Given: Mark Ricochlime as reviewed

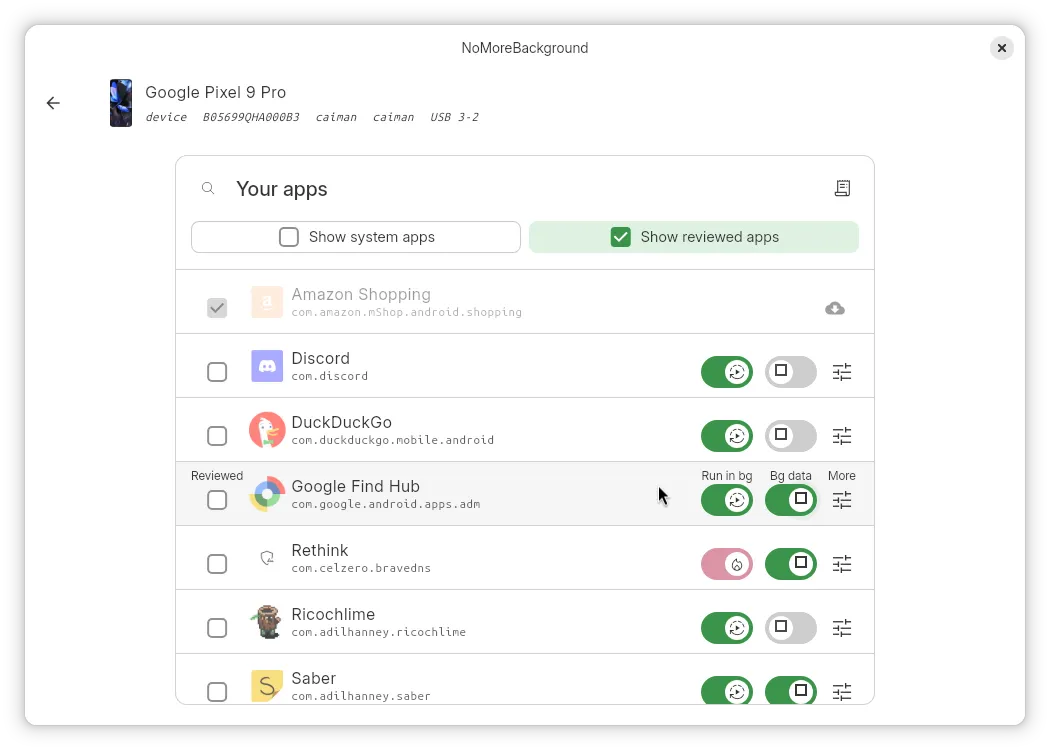Looking at the screenshot, I should click(x=217, y=627).
